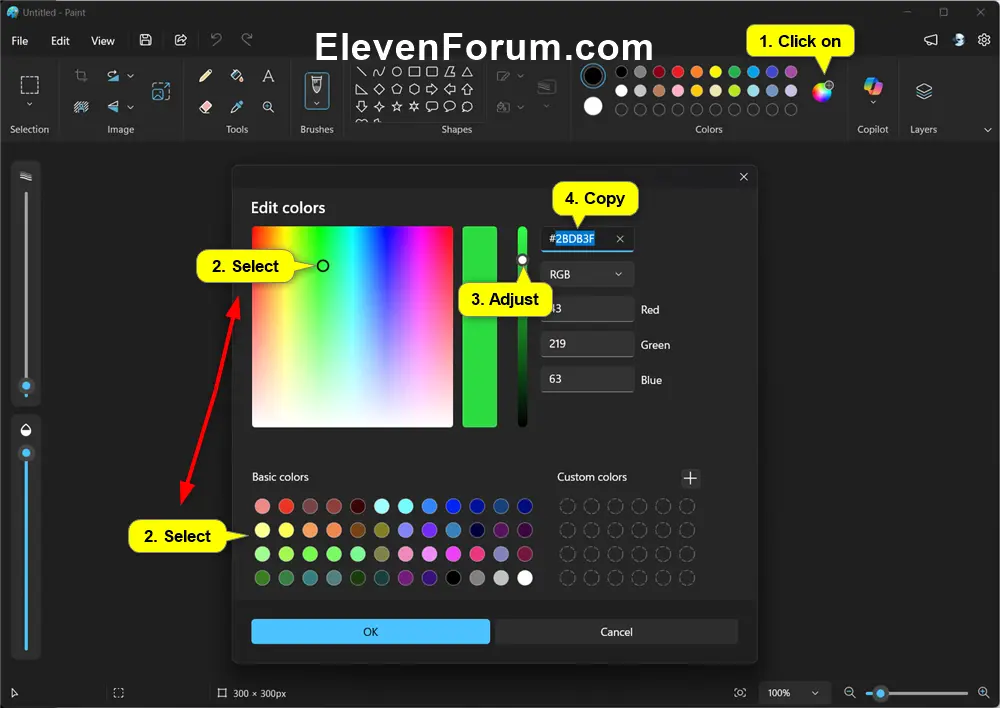The width and height of the screenshot is (1000, 708).
Task: Click the Crop icon in the Image group
Action: coord(81,75)
